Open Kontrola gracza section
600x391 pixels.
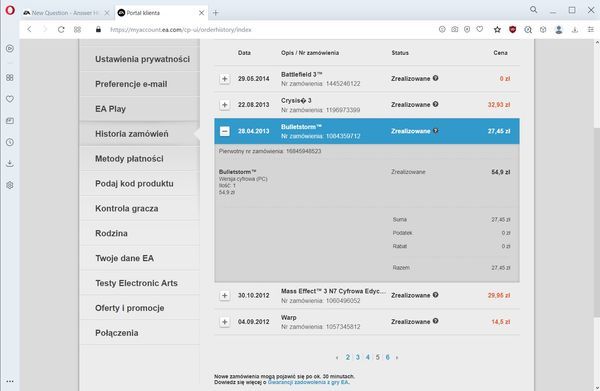[x=140, y=208]
